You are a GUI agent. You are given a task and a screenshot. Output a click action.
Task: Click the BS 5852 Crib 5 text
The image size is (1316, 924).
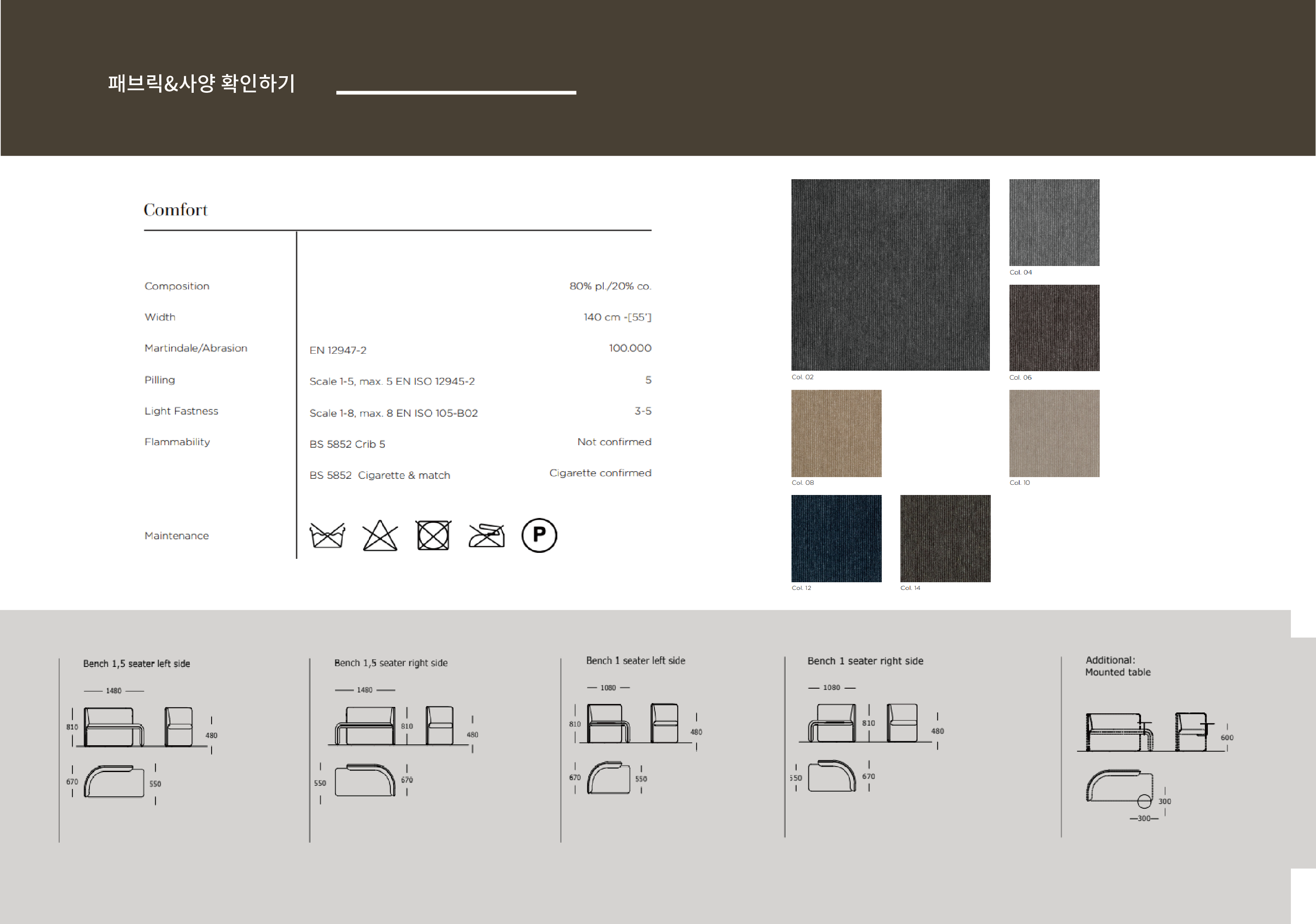coord(347,444)
